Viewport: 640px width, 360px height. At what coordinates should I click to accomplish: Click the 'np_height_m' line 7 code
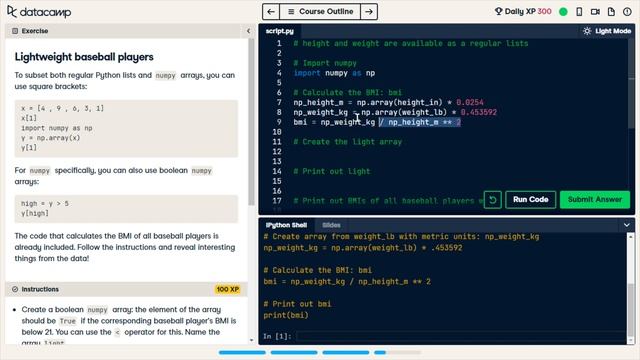tap(388, 102)
